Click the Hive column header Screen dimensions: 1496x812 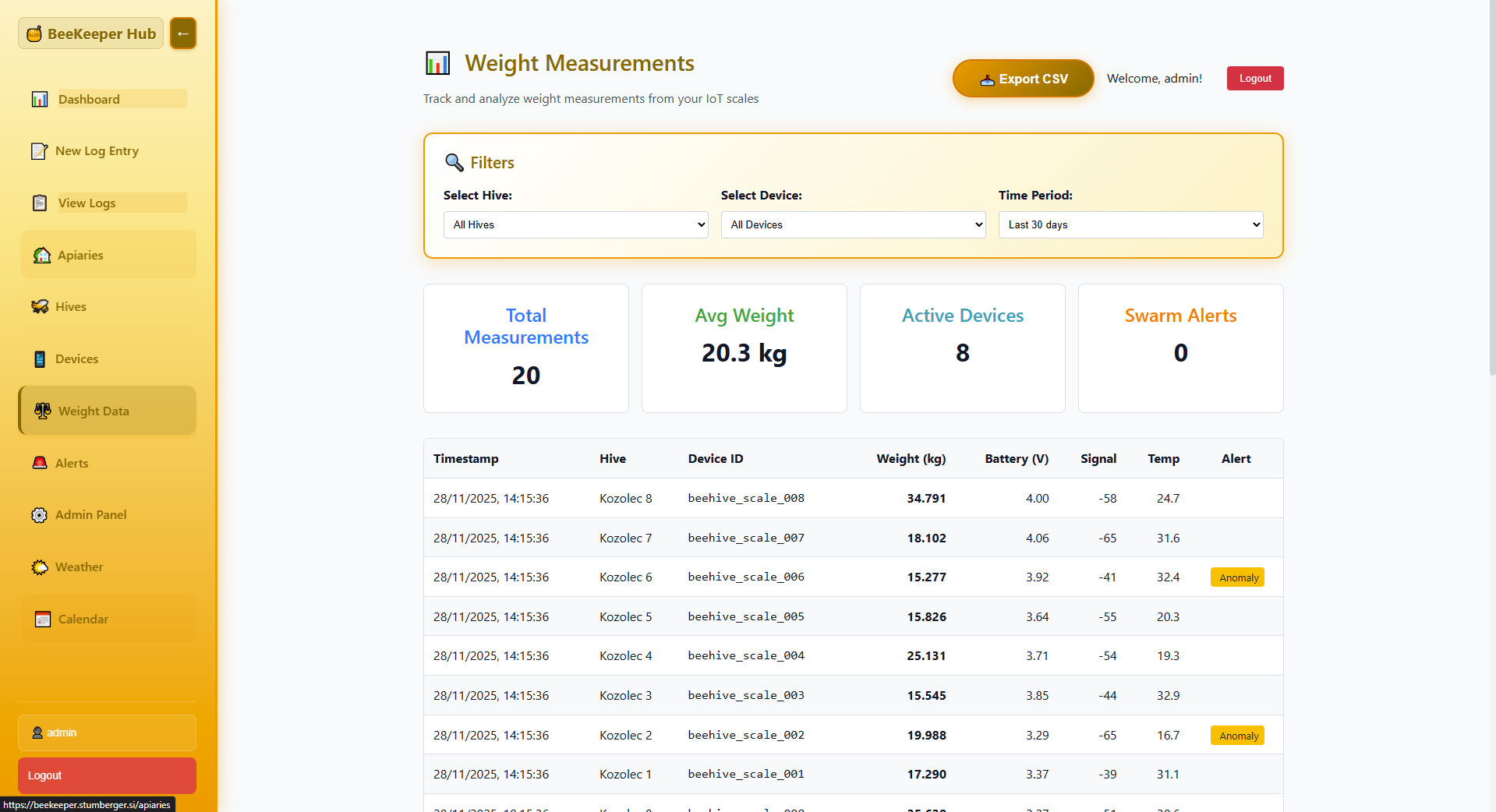coord(613,459)
